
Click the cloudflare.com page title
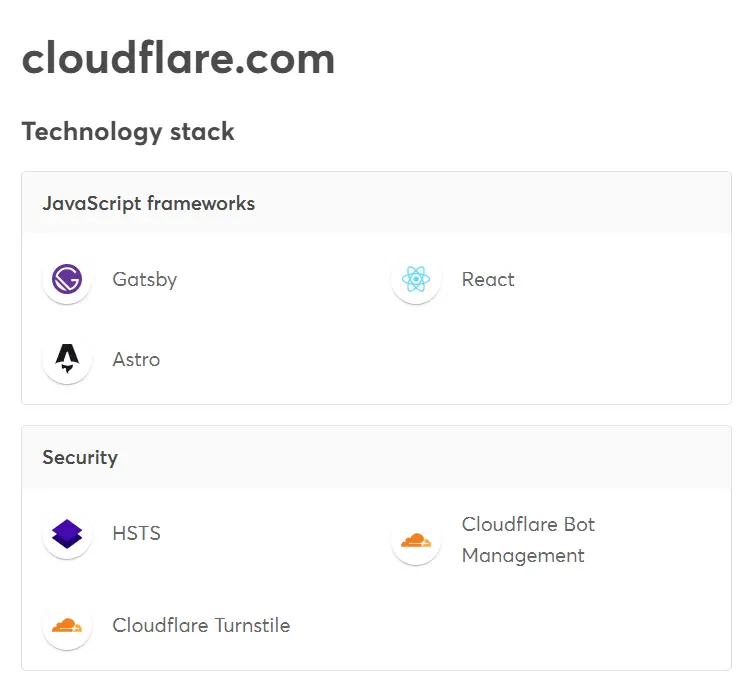(178, 59)
